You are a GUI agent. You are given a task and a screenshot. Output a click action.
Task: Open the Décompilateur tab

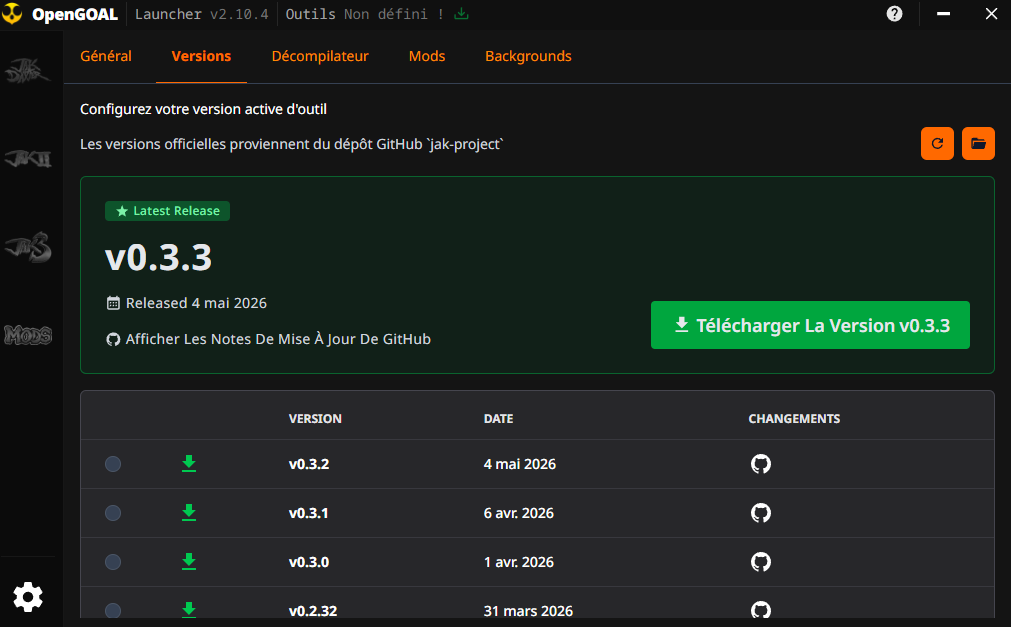pos(320,56)
